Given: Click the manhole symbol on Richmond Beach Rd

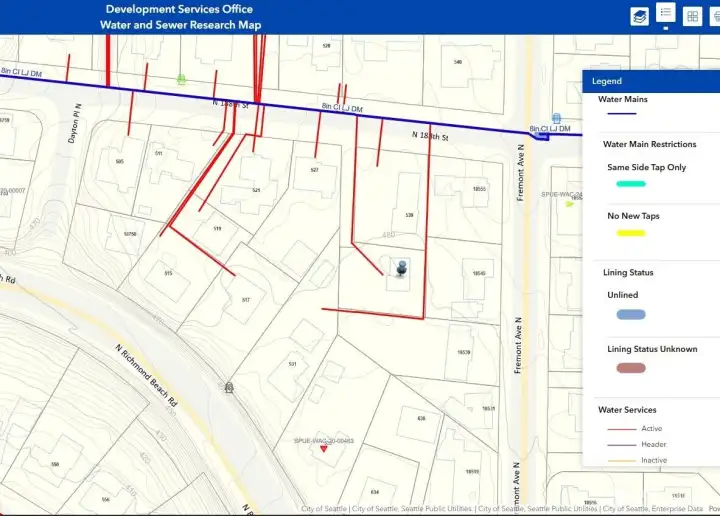Looking at the screenshot, I should coord(230,386).
